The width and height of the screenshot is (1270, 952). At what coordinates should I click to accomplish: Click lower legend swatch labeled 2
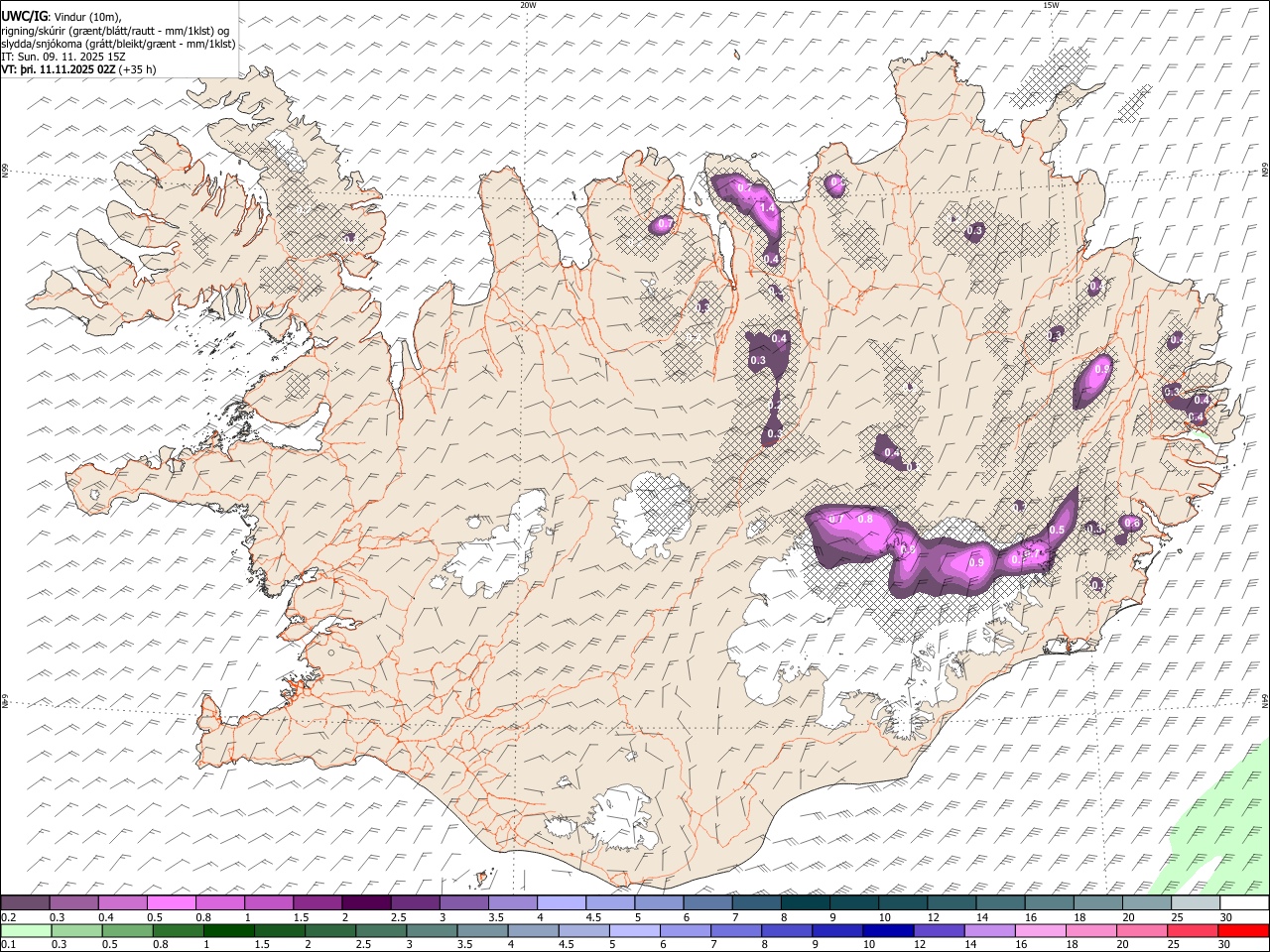point(330,930)
